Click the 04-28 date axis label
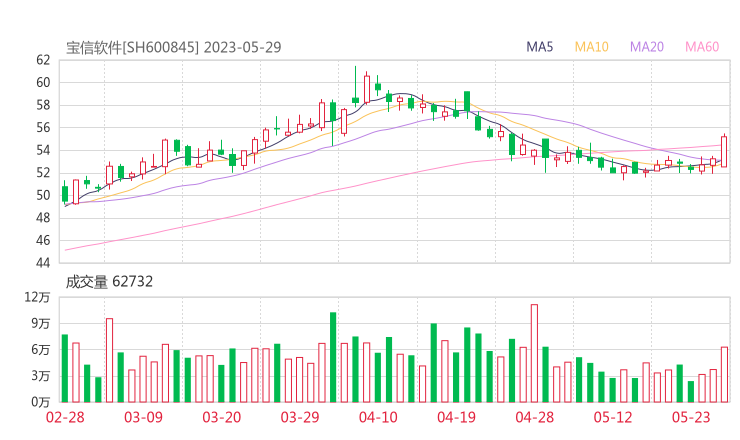The height and width of the screenshot is (440, 740). pyautogui.click(x=535, y=417)
